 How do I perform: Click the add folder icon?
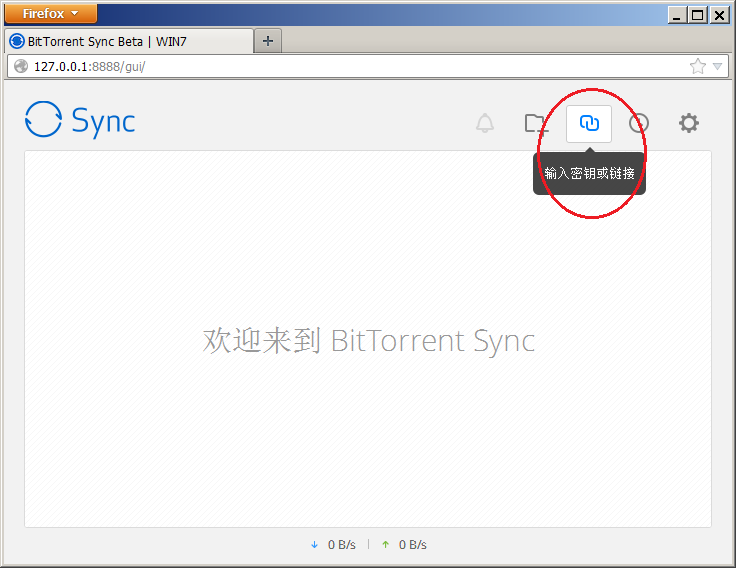coord(536,123)
